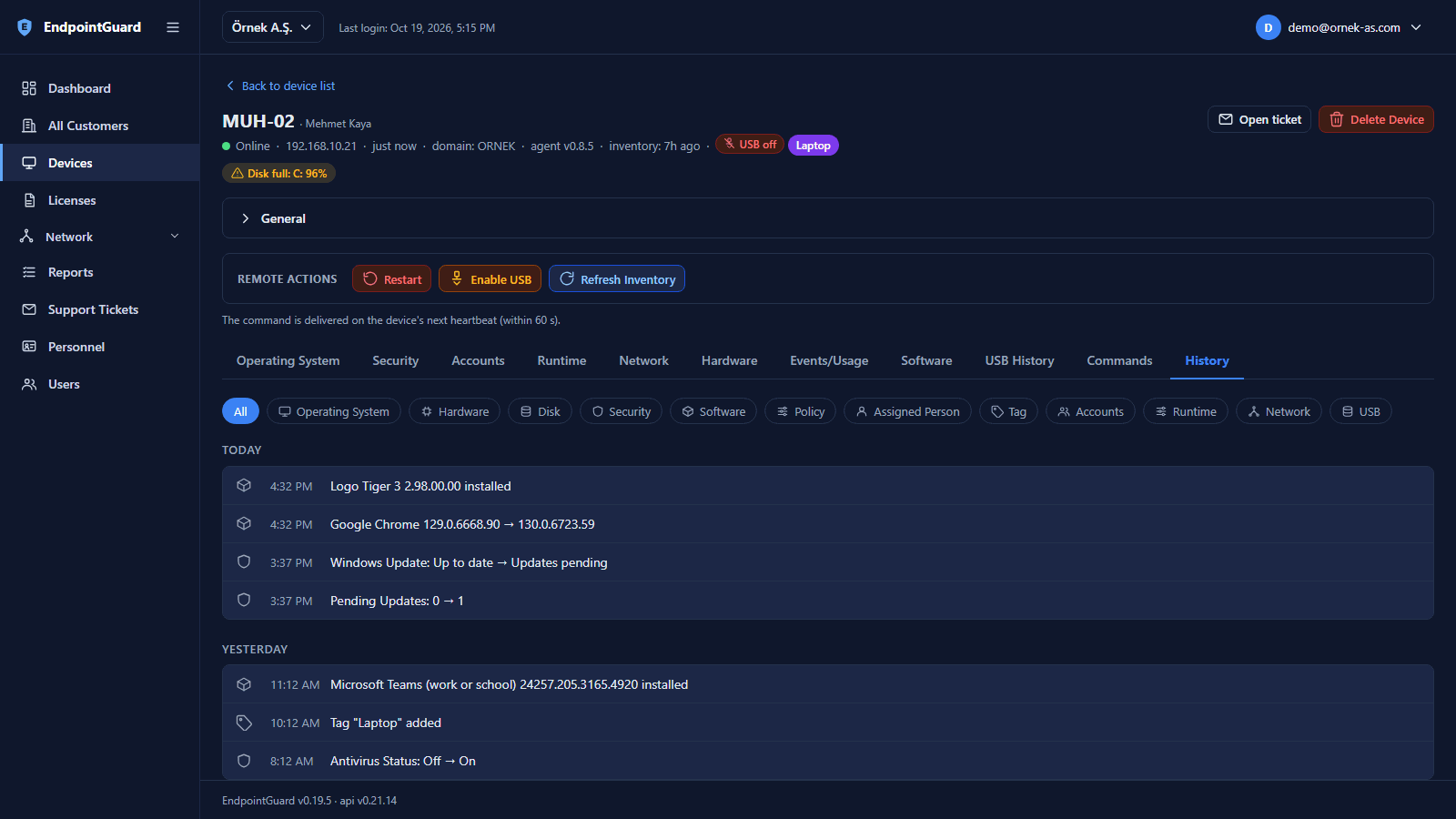Filter history by Operating System
The height and width of the screenshot is (819, 1456).
334,411
